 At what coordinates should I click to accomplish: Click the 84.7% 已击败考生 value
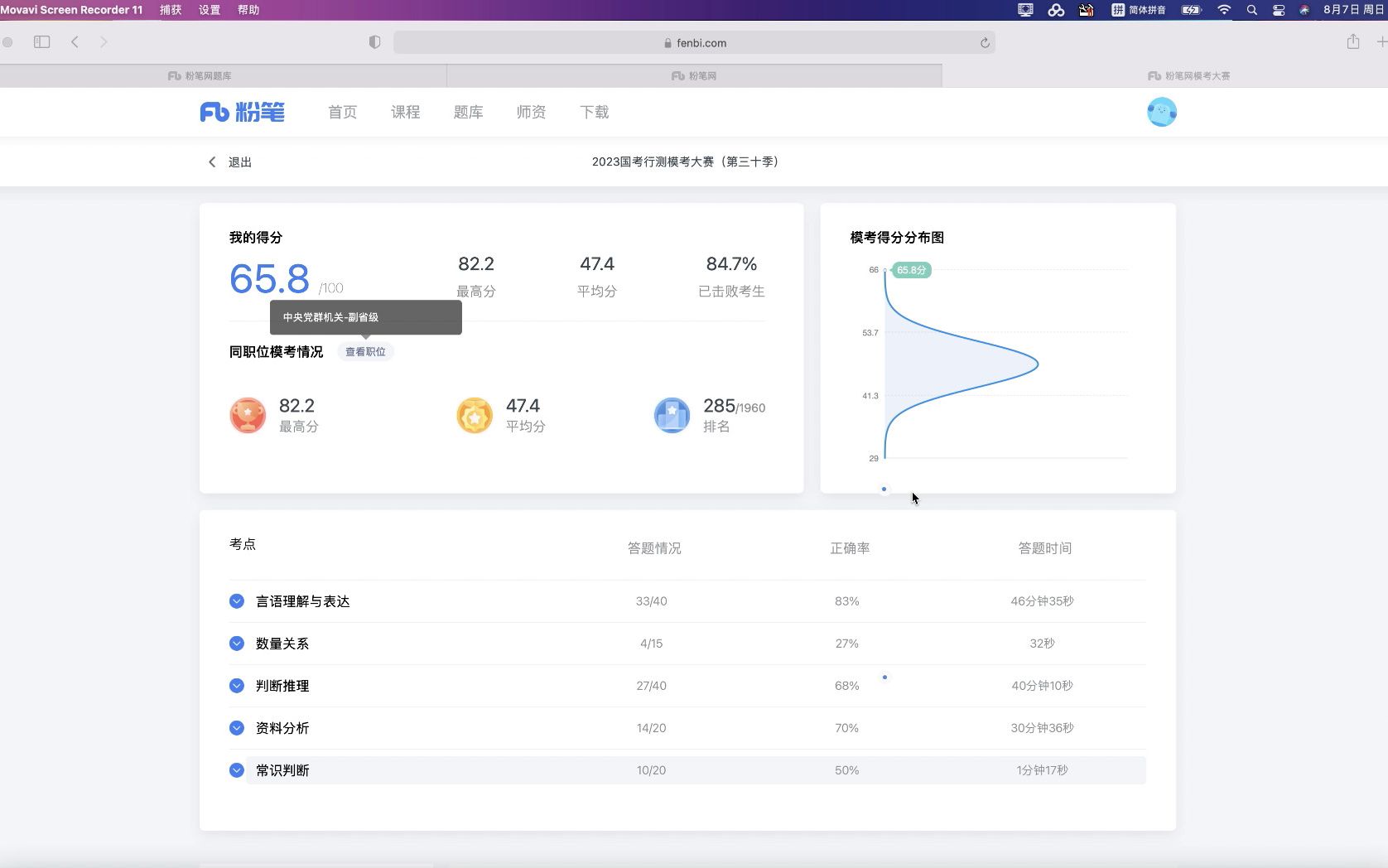[731, 264]
